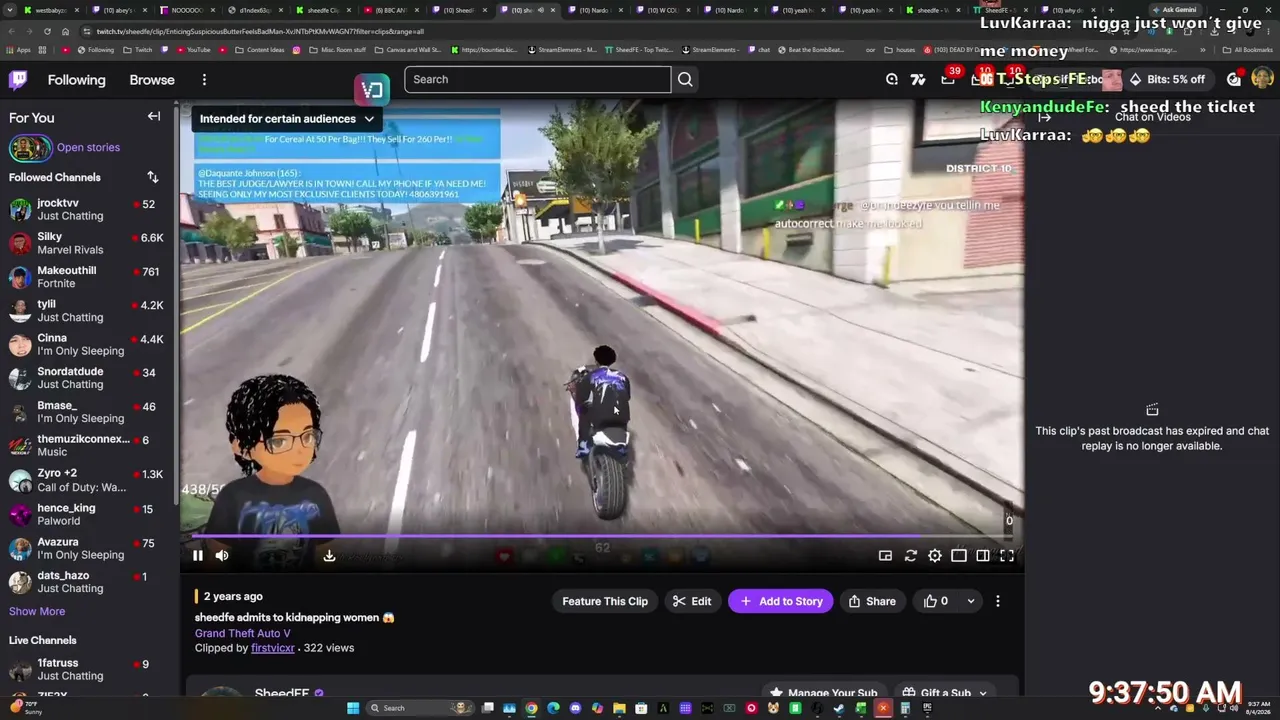
Task: Collapse chat from player controls
Action: (983, 556)
